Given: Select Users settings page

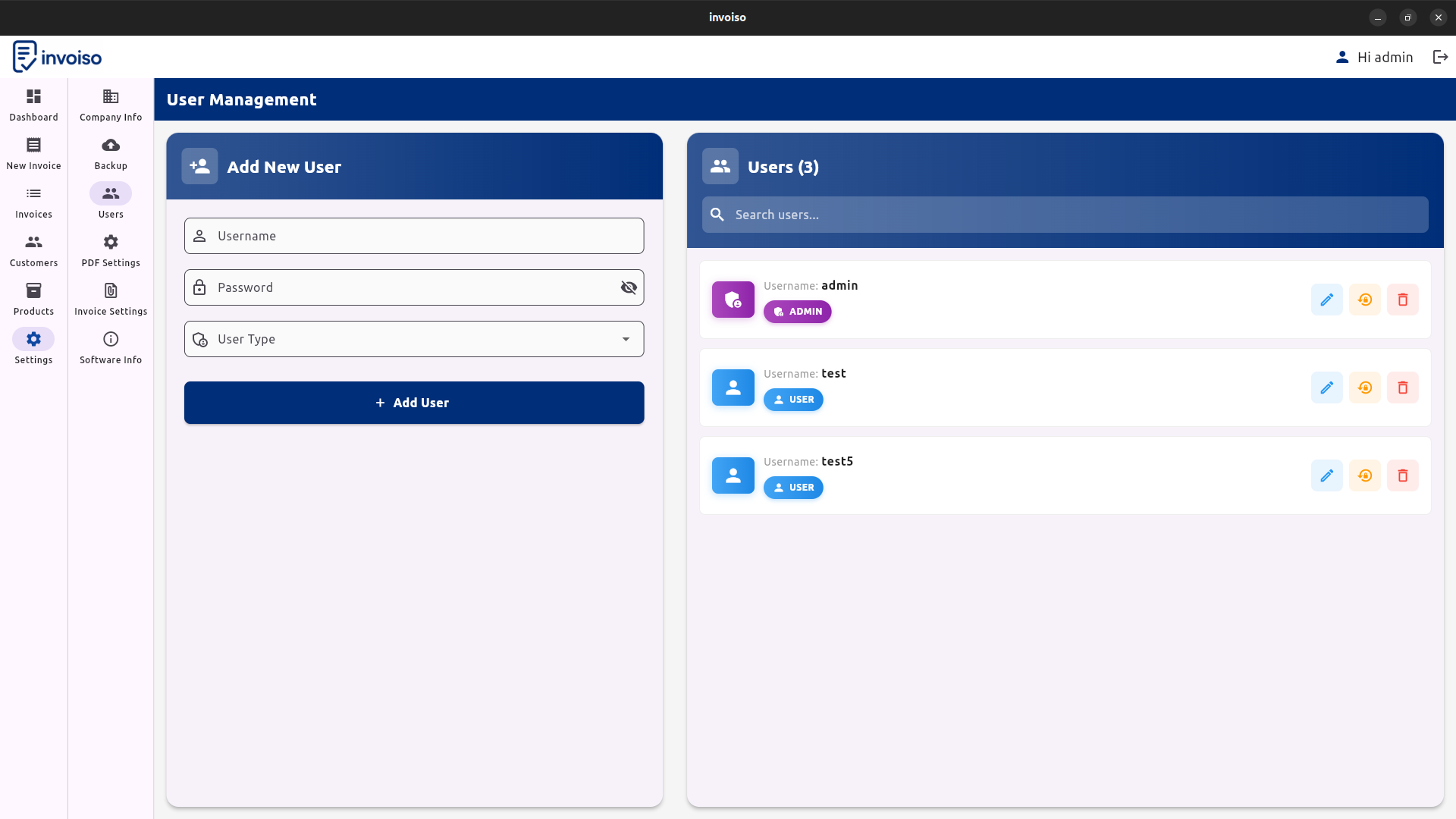Looking at the screenshot, I should click(x=111, y=202).
